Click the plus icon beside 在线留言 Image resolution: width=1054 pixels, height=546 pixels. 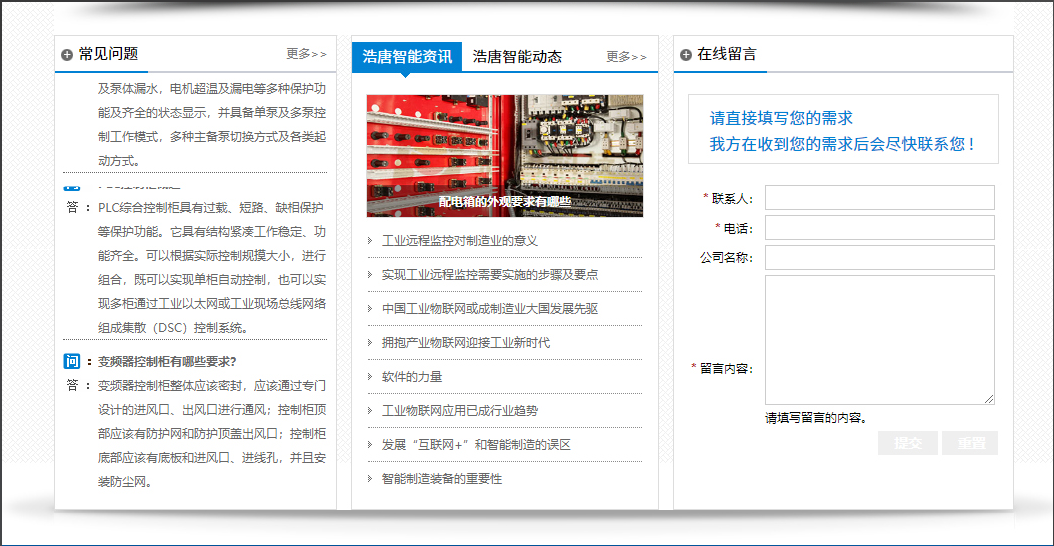(x=686, y=55)
